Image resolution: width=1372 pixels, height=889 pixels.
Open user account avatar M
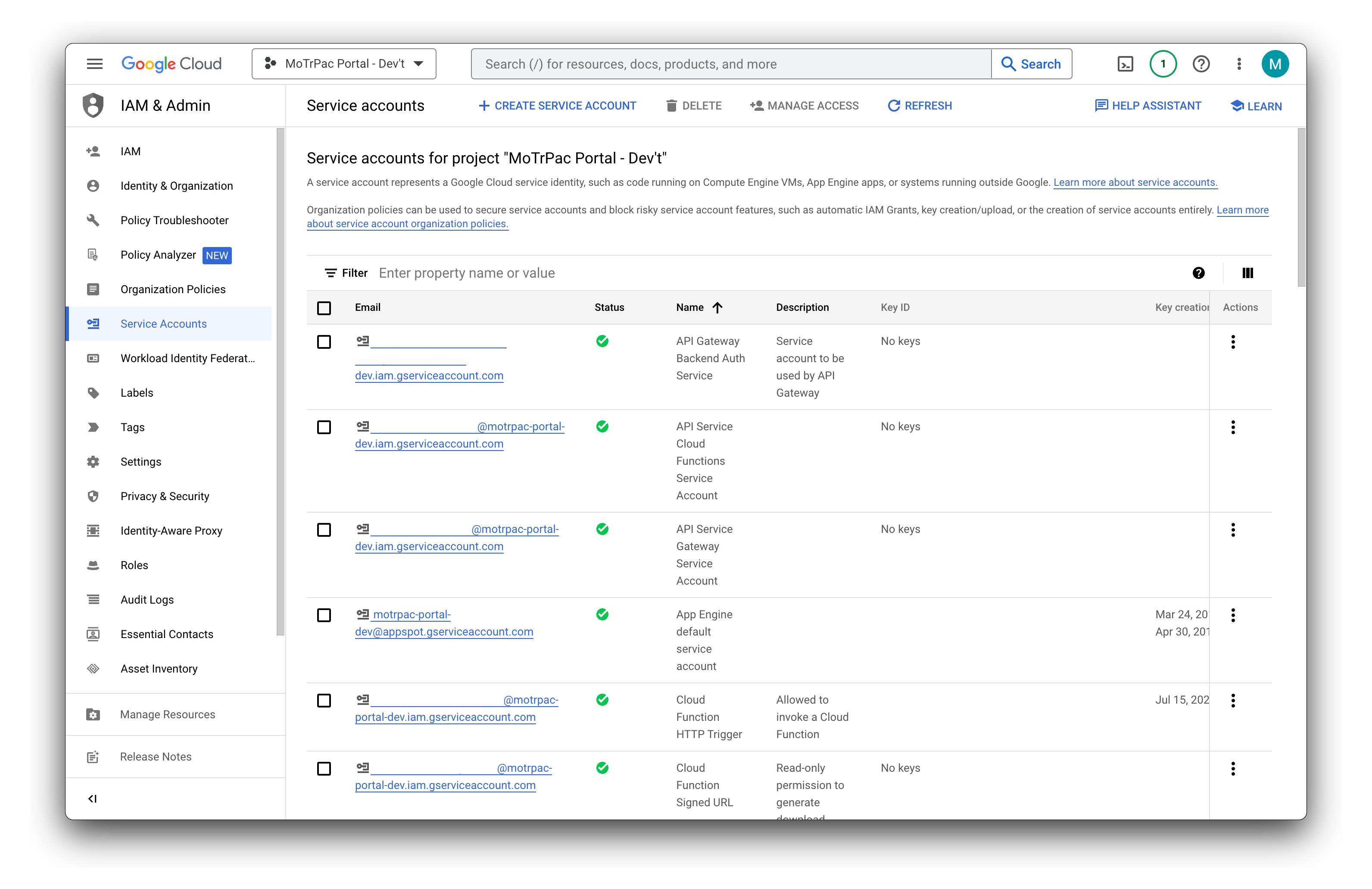[x=1275, y=63]
